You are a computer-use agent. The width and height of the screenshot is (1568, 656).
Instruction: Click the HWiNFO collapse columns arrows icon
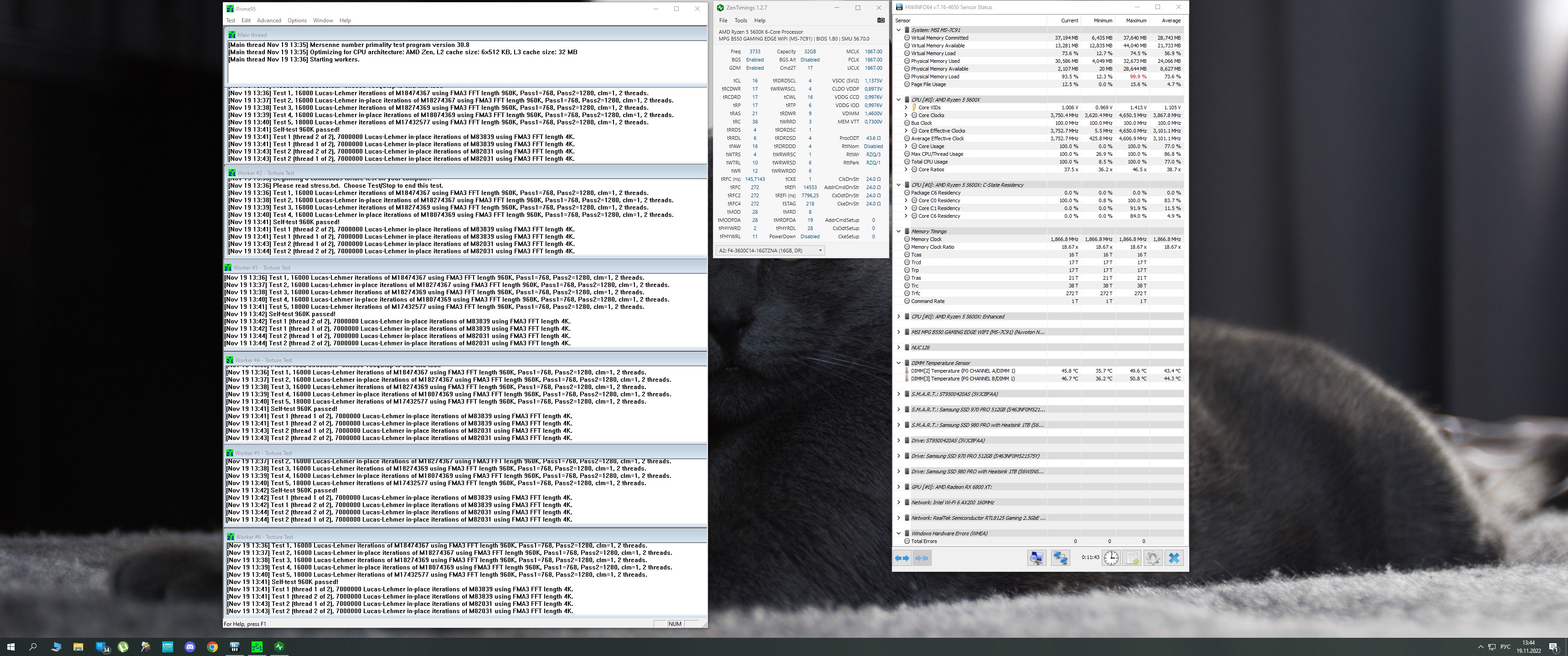pyautogui.click(x=922, y=558)
